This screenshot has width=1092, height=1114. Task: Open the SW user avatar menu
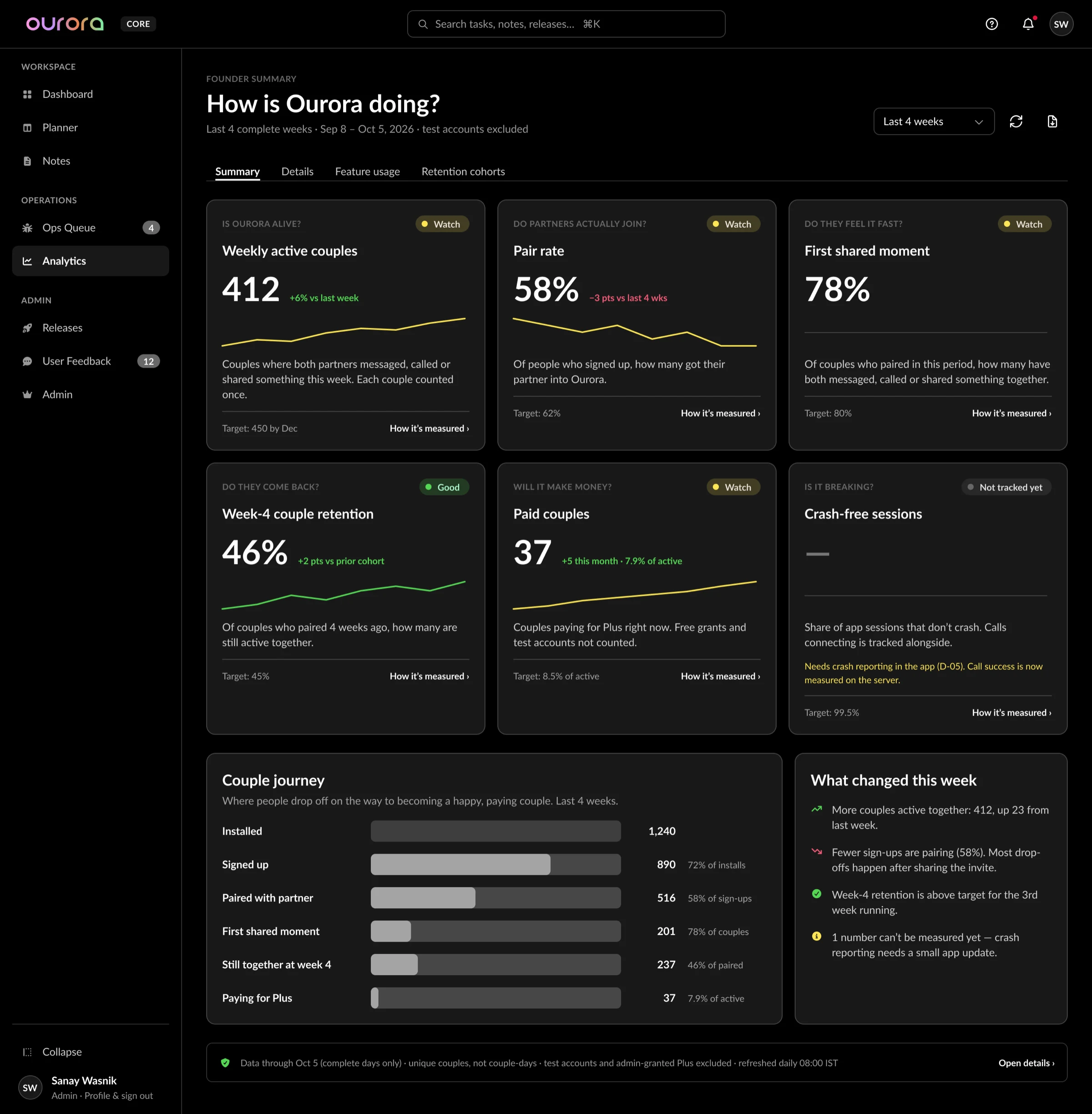[x=1061, y=24]
